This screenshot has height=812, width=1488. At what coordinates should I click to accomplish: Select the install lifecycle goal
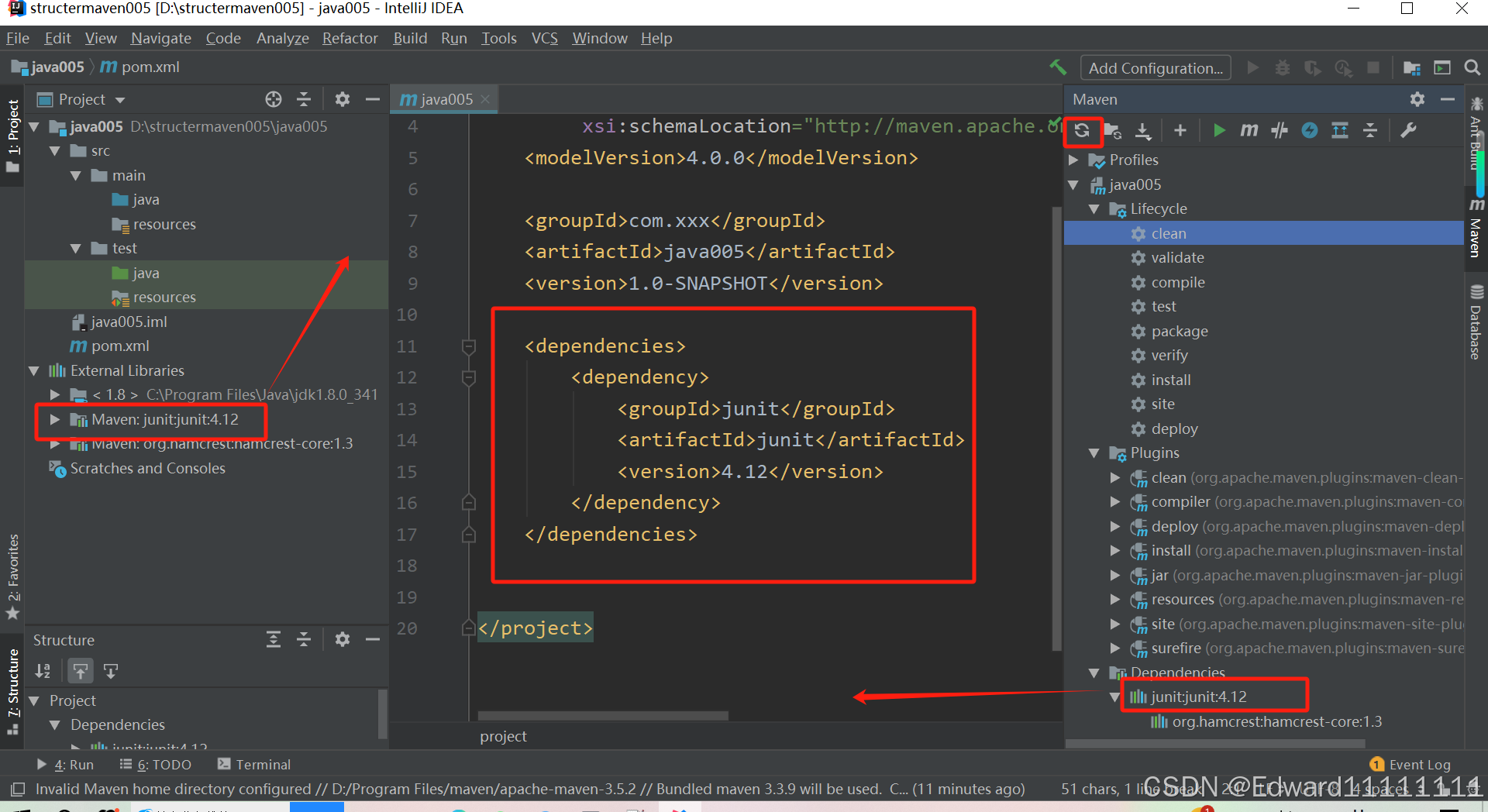click(1171, 380)
